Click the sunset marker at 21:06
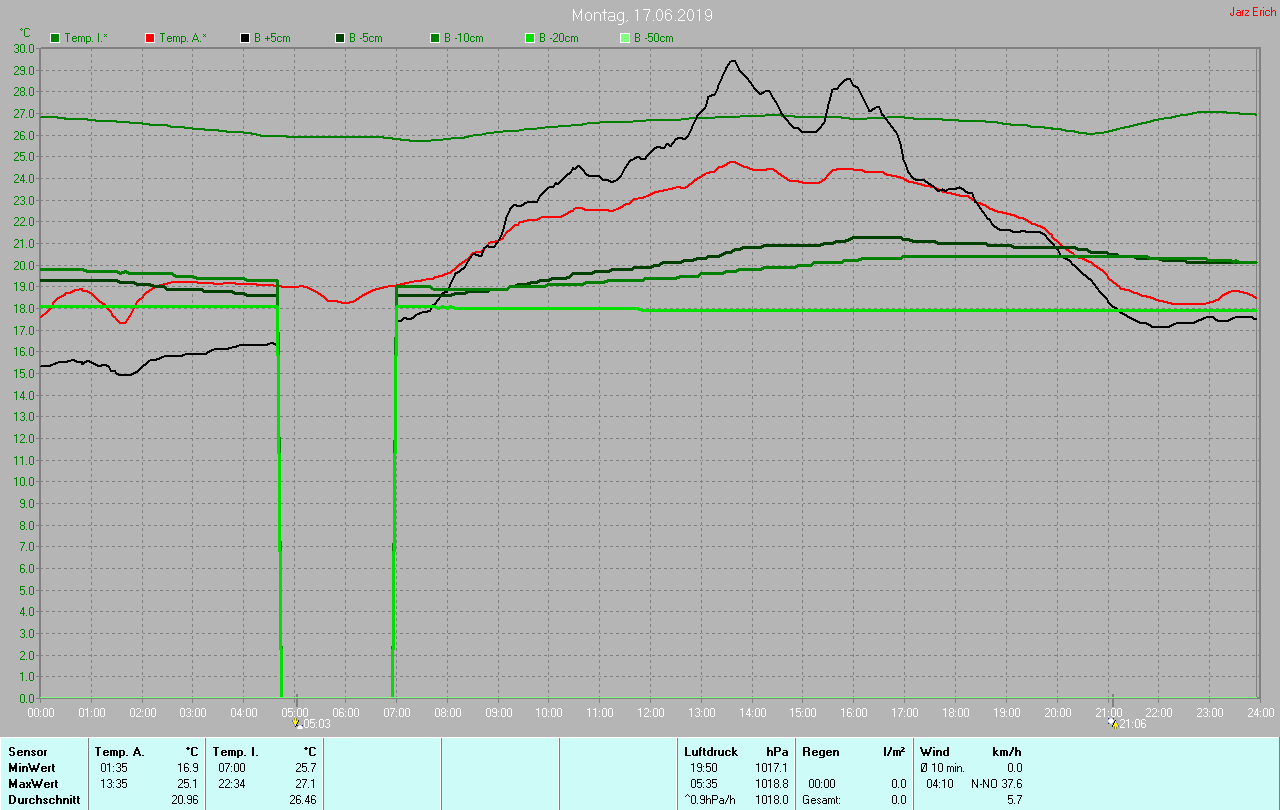Viewport: 1280px width, 810px height. pos(1113,722)
